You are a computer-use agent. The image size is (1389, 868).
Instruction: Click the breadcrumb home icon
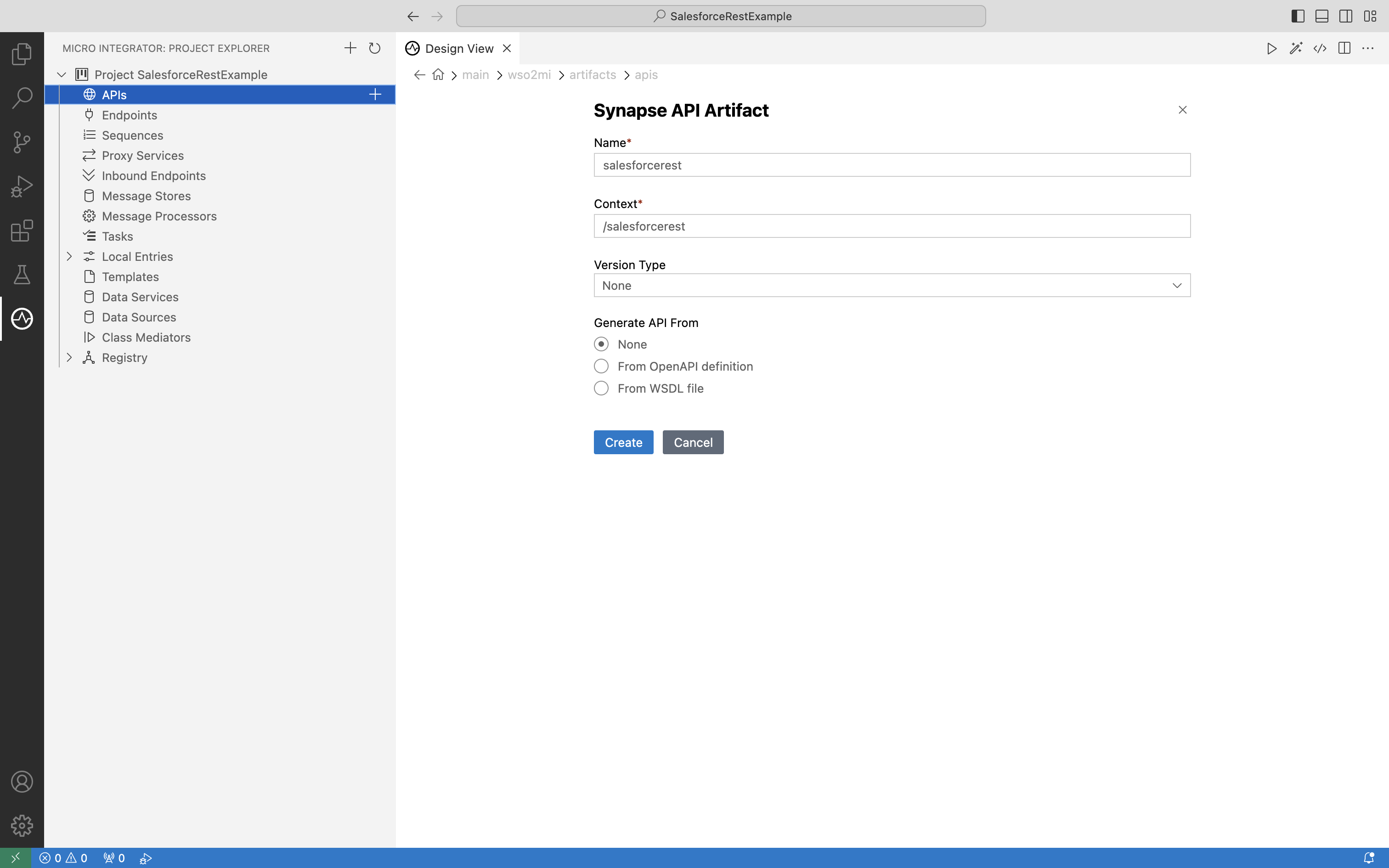tap(438, 75)
